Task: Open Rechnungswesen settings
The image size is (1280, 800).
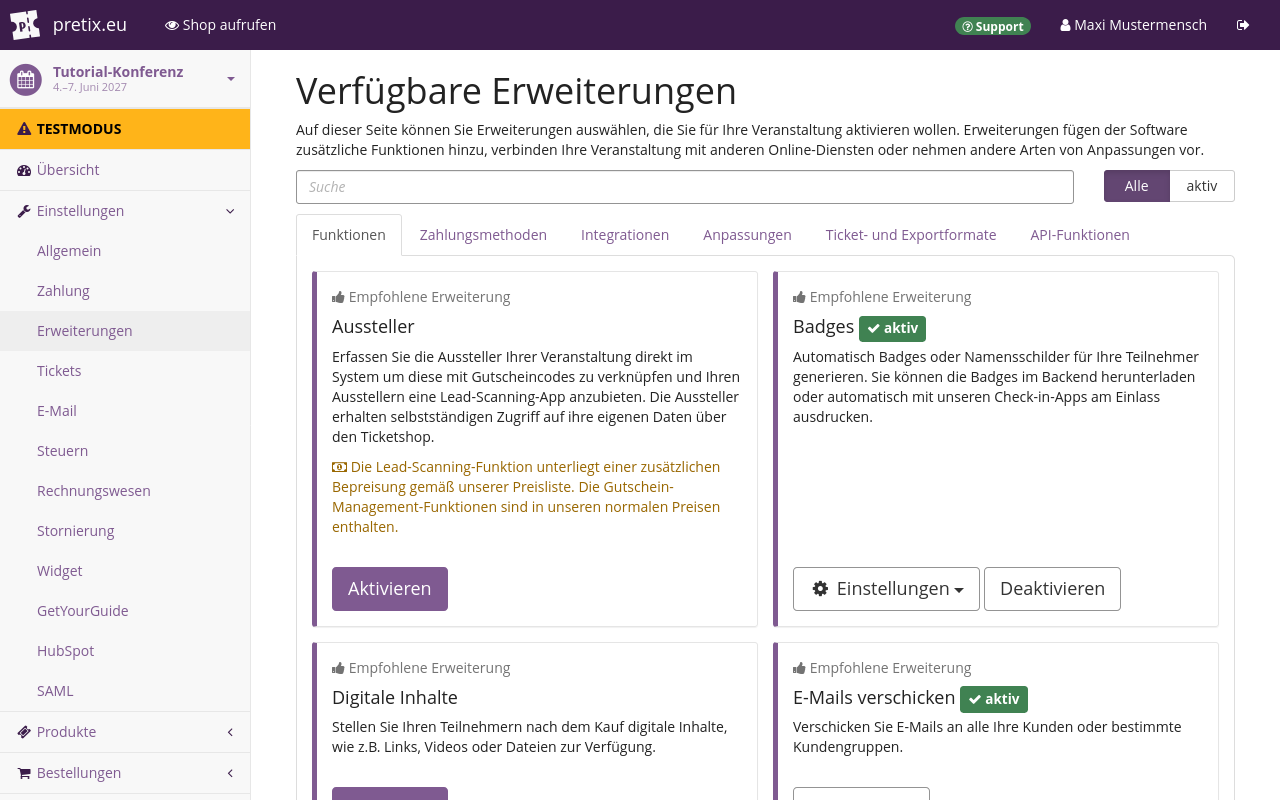Action: [125, 491]
